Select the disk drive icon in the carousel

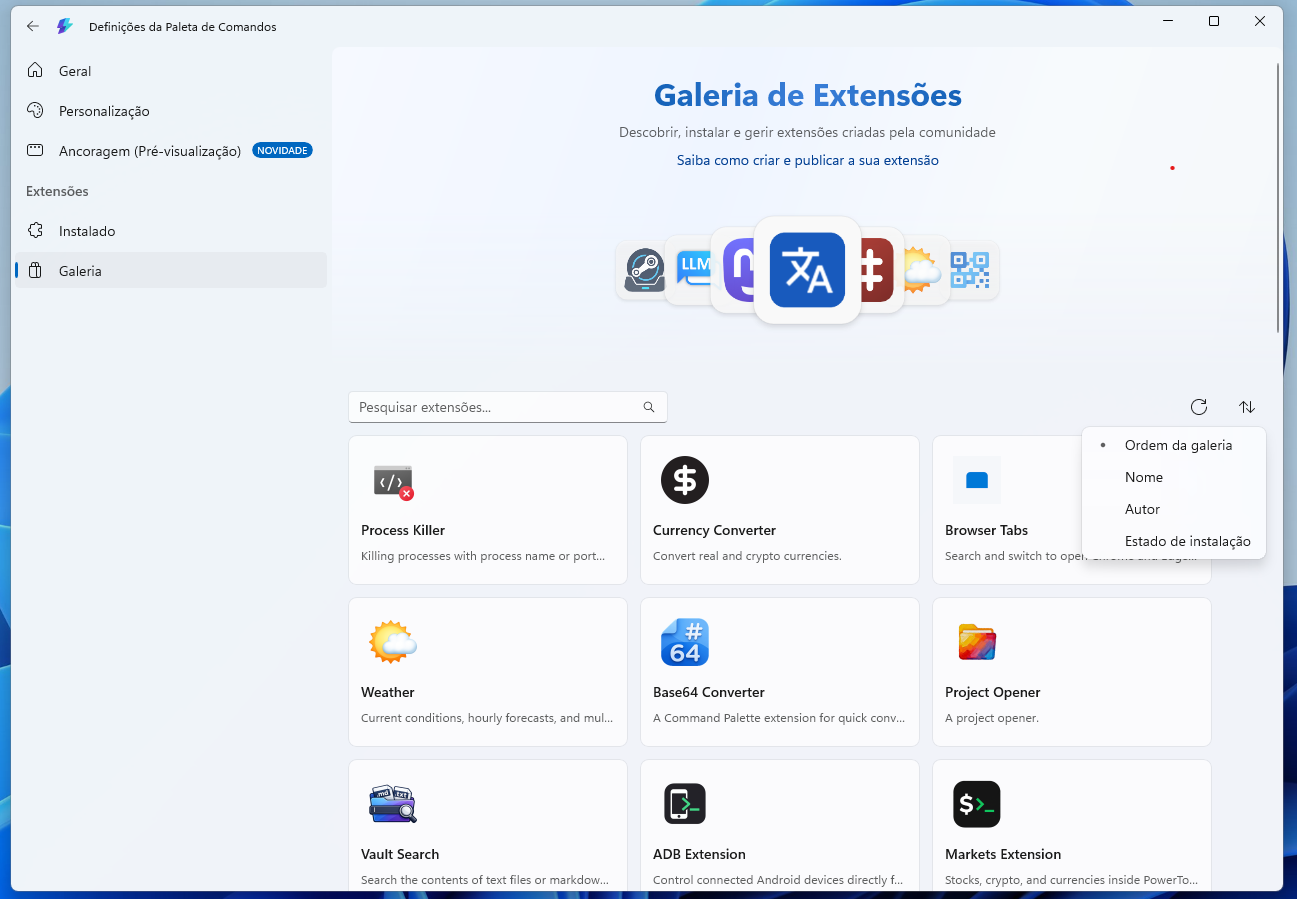tap(644, 271)
